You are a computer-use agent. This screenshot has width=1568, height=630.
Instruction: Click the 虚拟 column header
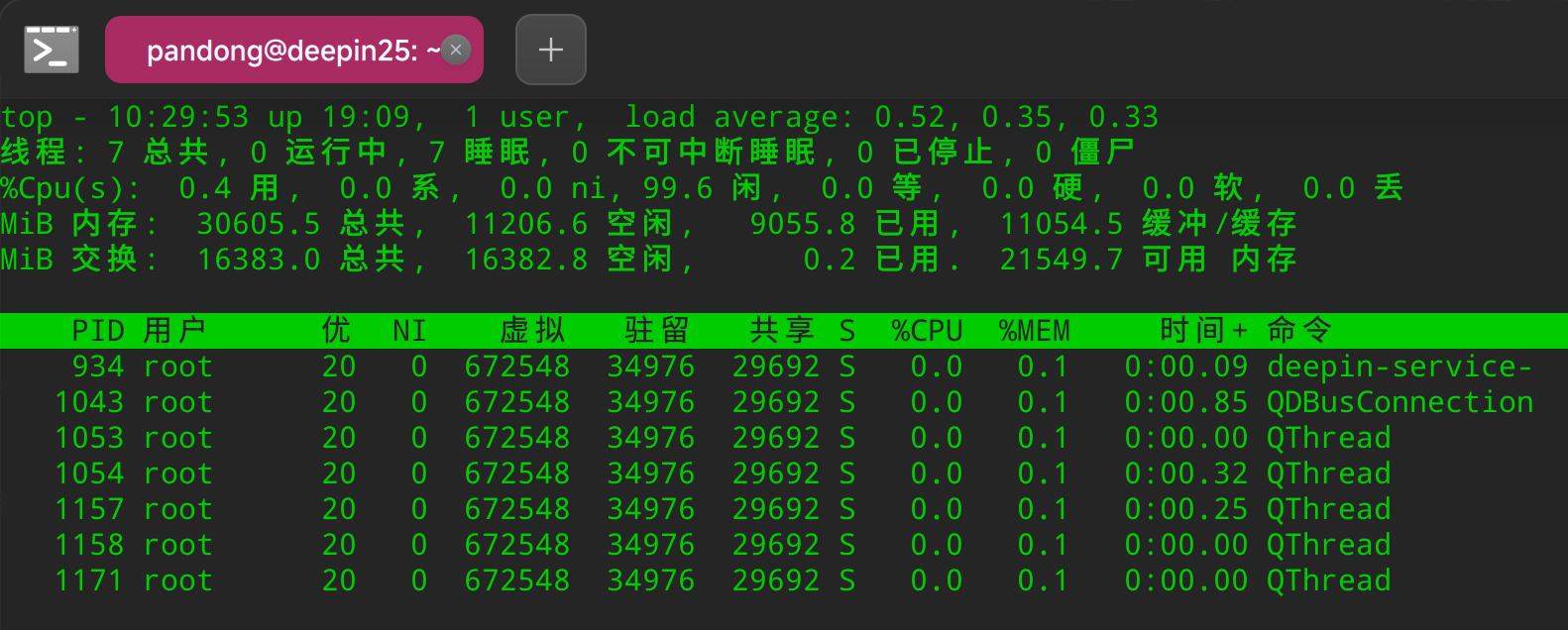pos(533,331)
